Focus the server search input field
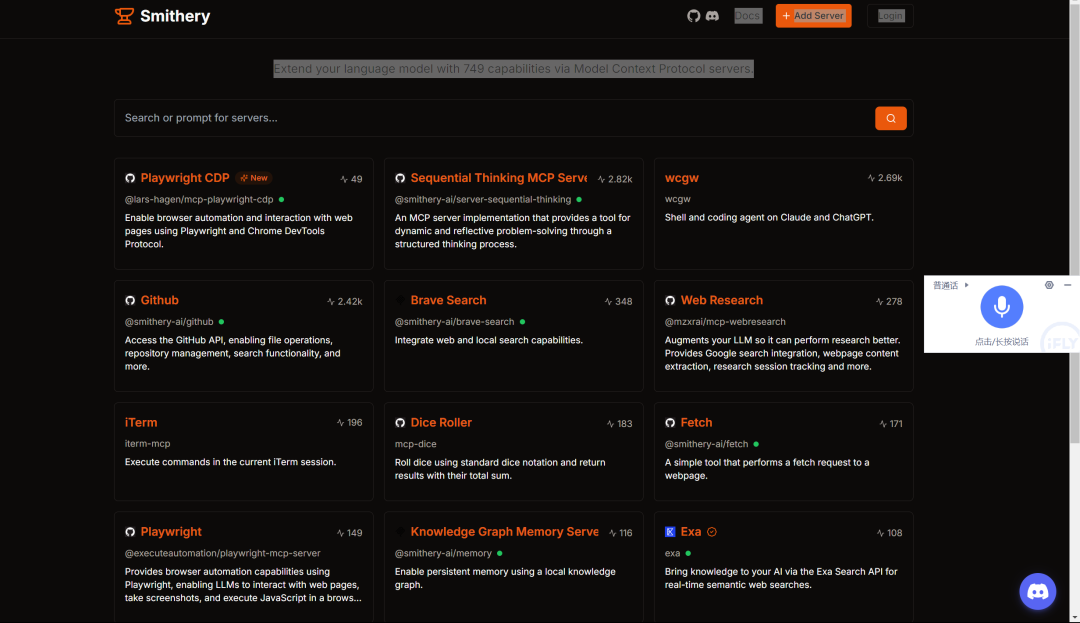Image resolution: width=1080 pixels, height=623 pixels. [x=495, y=118]
